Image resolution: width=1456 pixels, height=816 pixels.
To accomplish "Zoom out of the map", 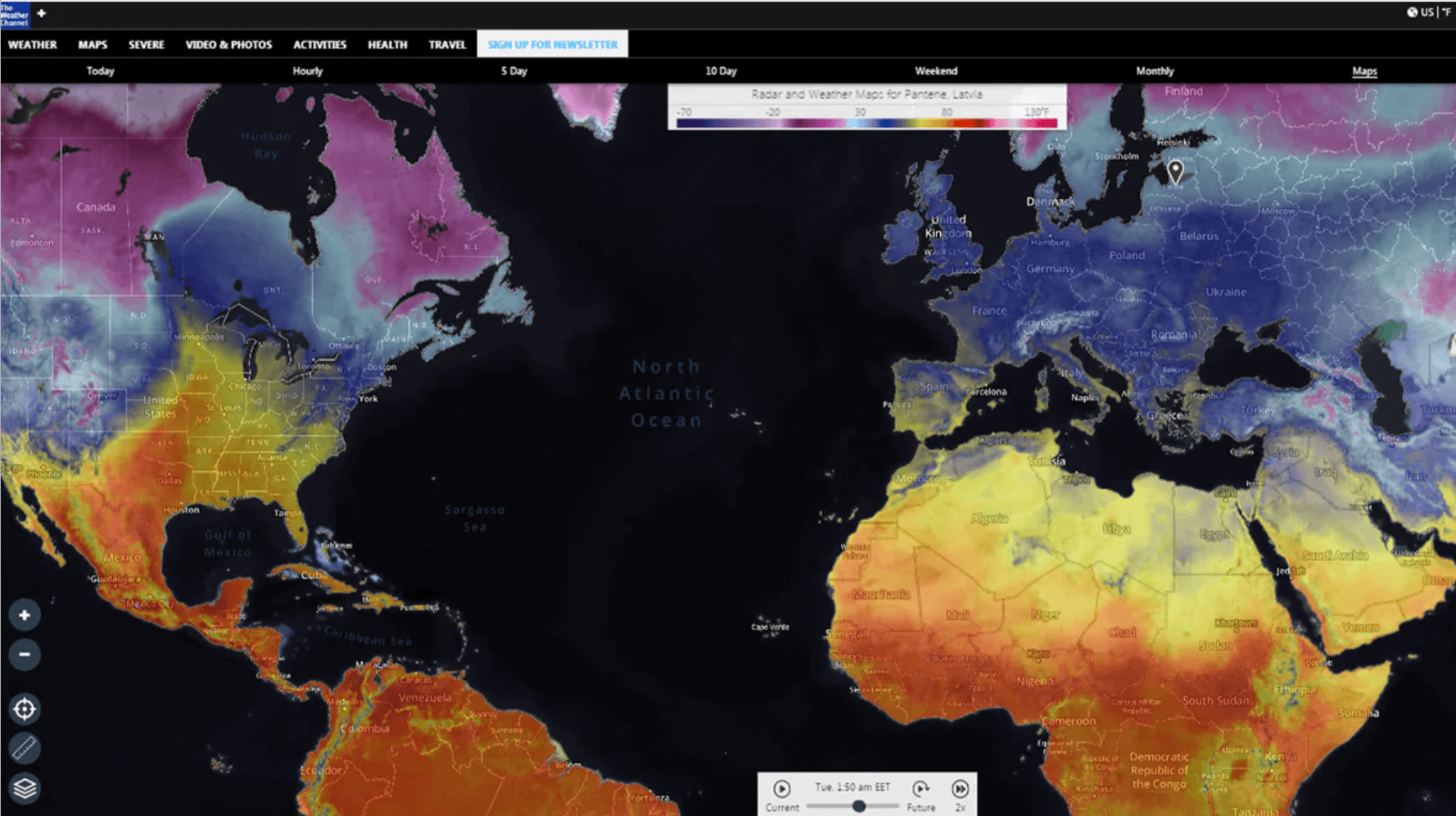I will pos(25,655).
